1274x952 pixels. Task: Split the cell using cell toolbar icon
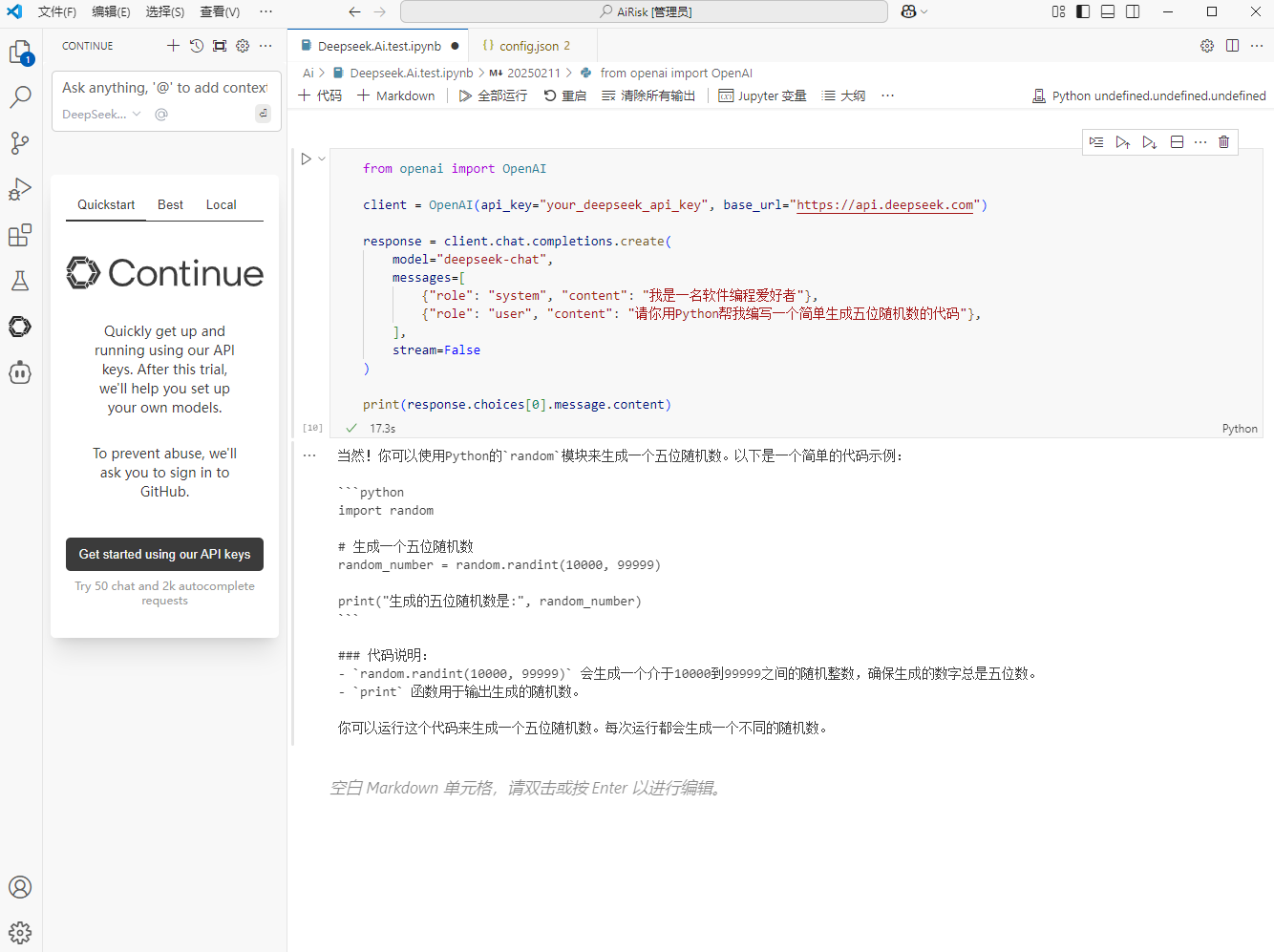point(1177,142)
